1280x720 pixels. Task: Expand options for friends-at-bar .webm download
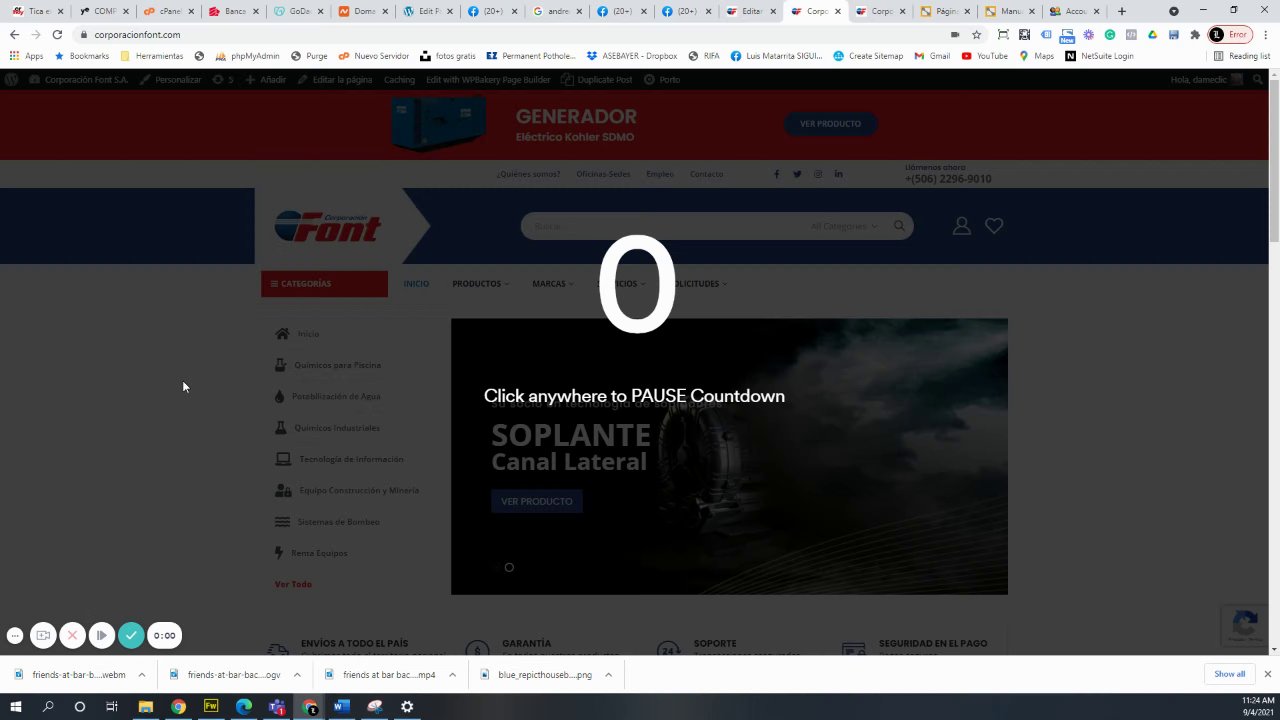click(141, 675)
